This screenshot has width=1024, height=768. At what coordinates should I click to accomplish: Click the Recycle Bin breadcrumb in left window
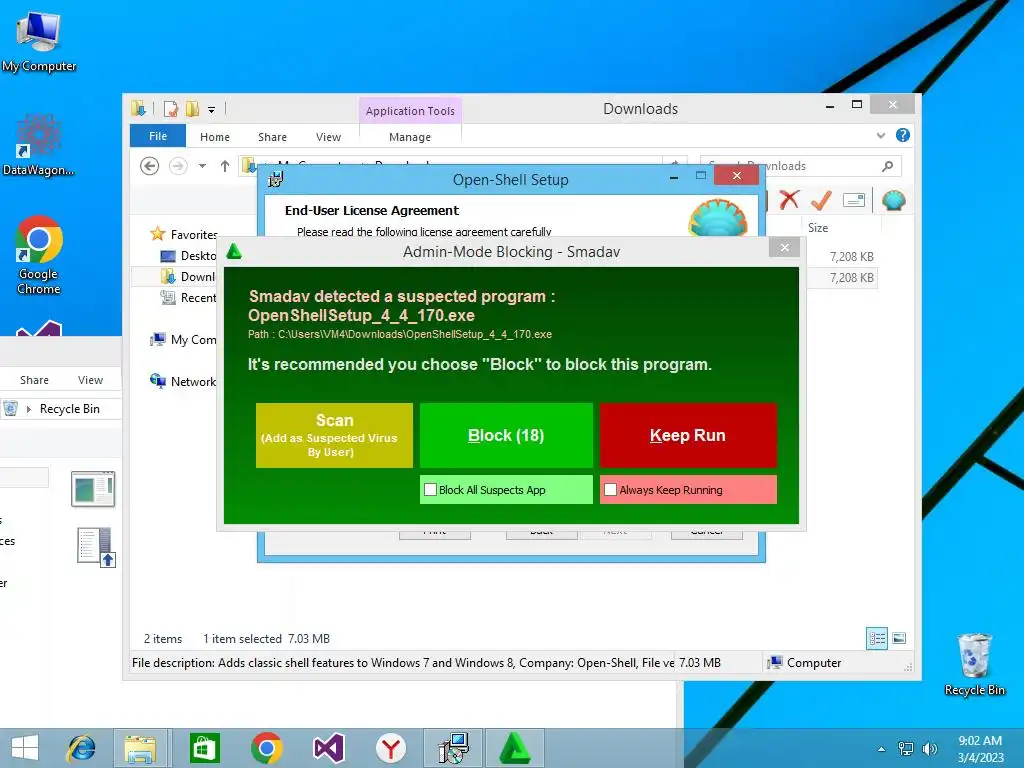[x=69, y=409]
